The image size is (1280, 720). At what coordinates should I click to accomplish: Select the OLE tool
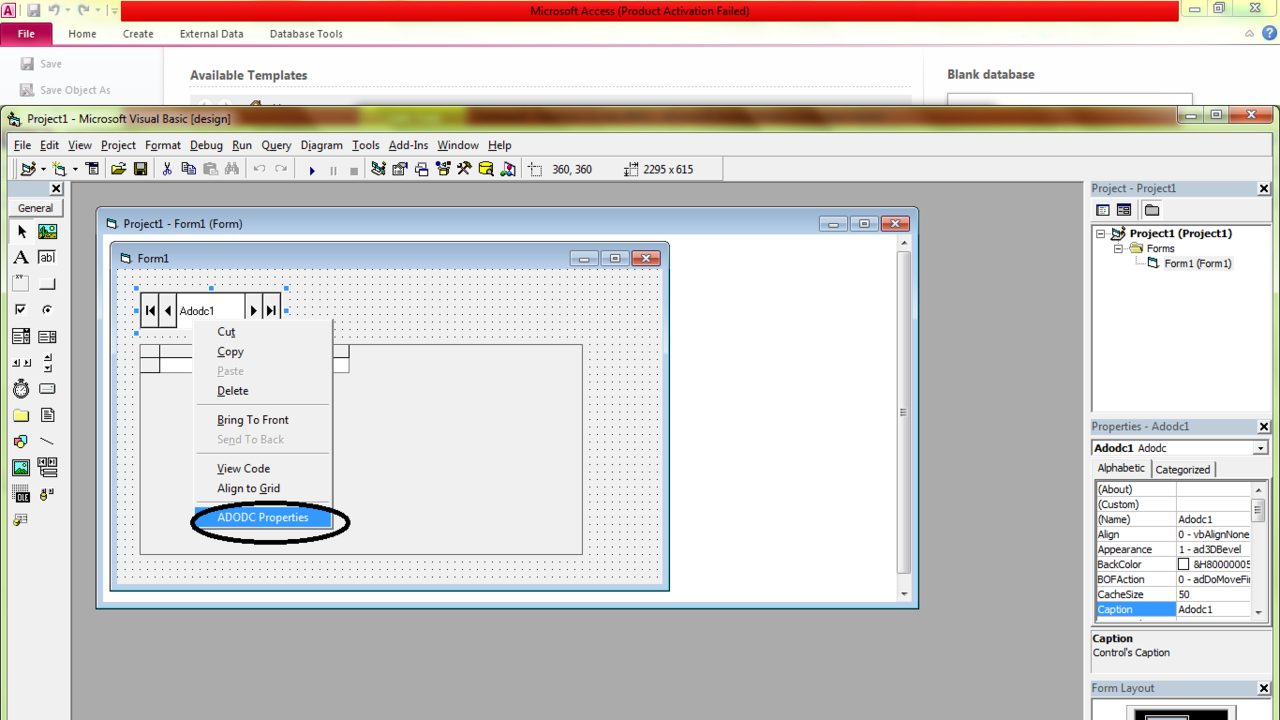click(x=21, y=494)
